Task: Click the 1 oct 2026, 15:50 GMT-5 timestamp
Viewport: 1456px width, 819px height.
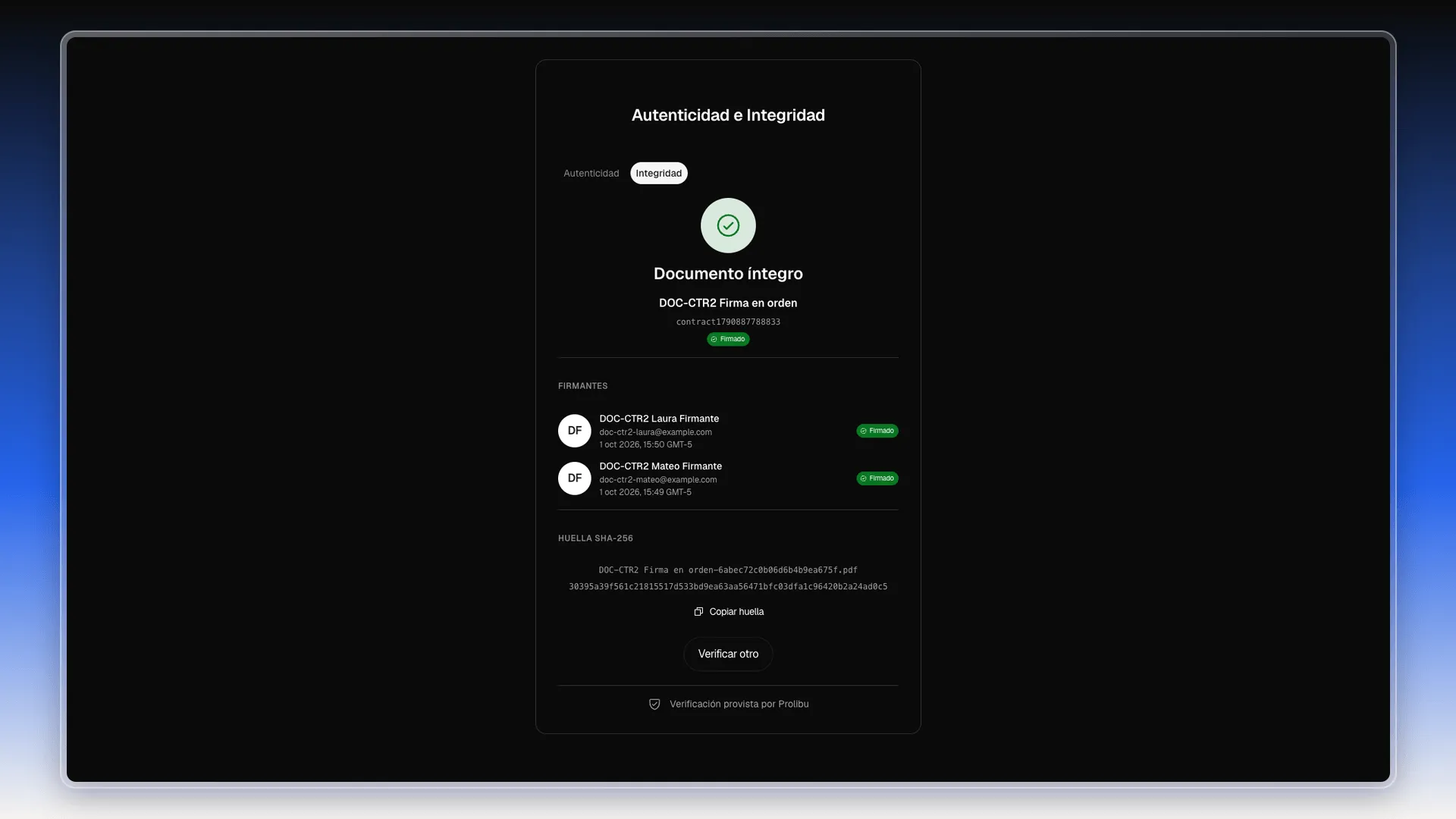Action: (645, 445)
